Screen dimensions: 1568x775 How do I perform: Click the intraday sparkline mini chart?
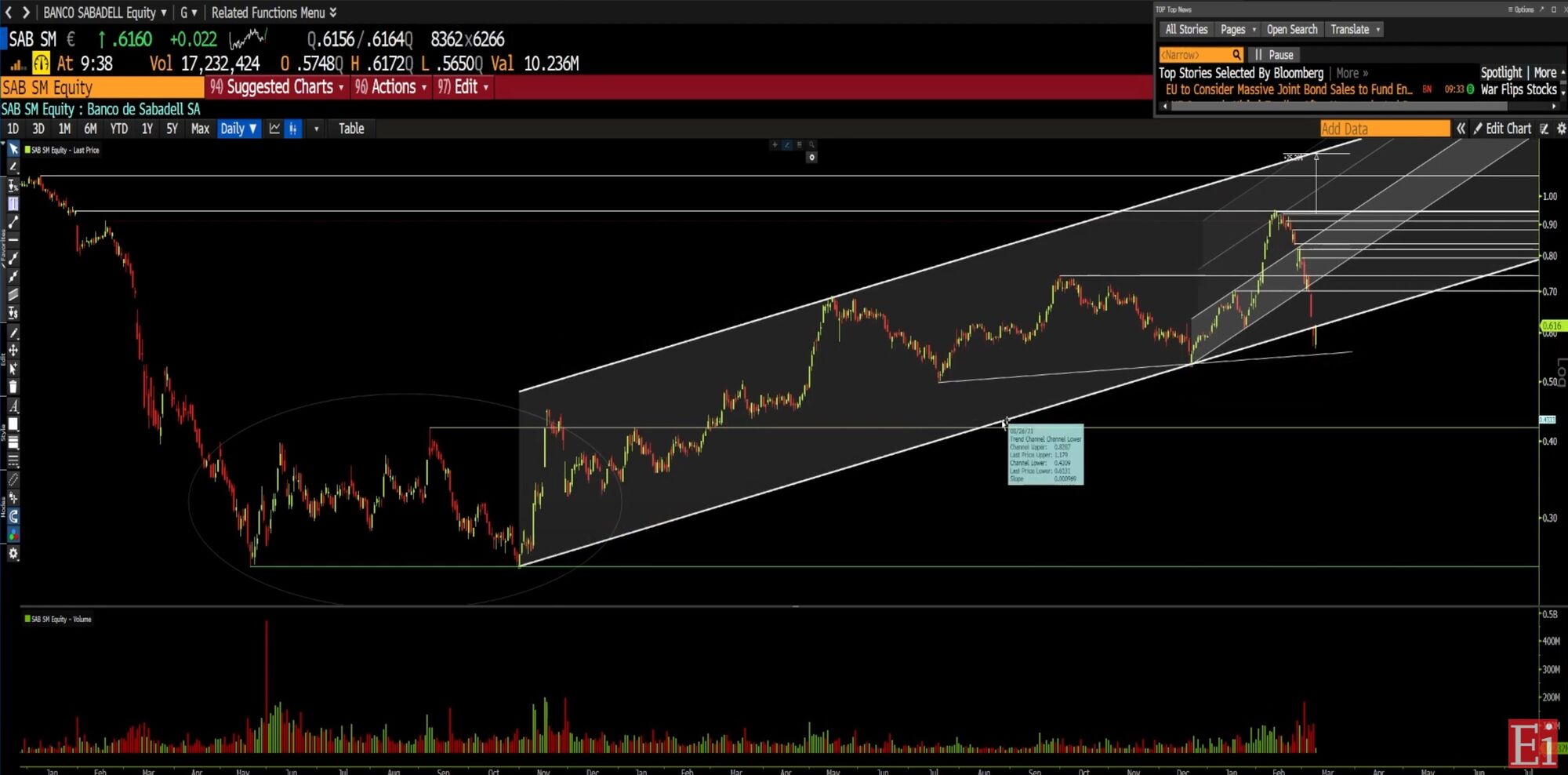coord(248,38)
